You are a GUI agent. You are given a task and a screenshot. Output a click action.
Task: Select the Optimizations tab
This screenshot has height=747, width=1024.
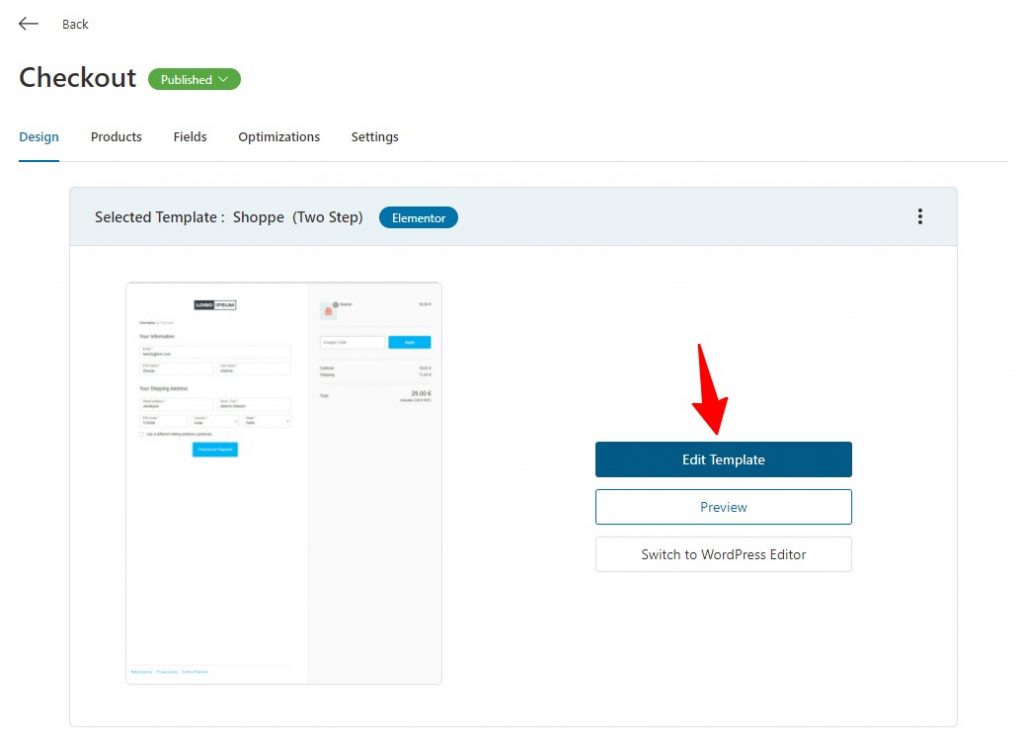point(279,137)
